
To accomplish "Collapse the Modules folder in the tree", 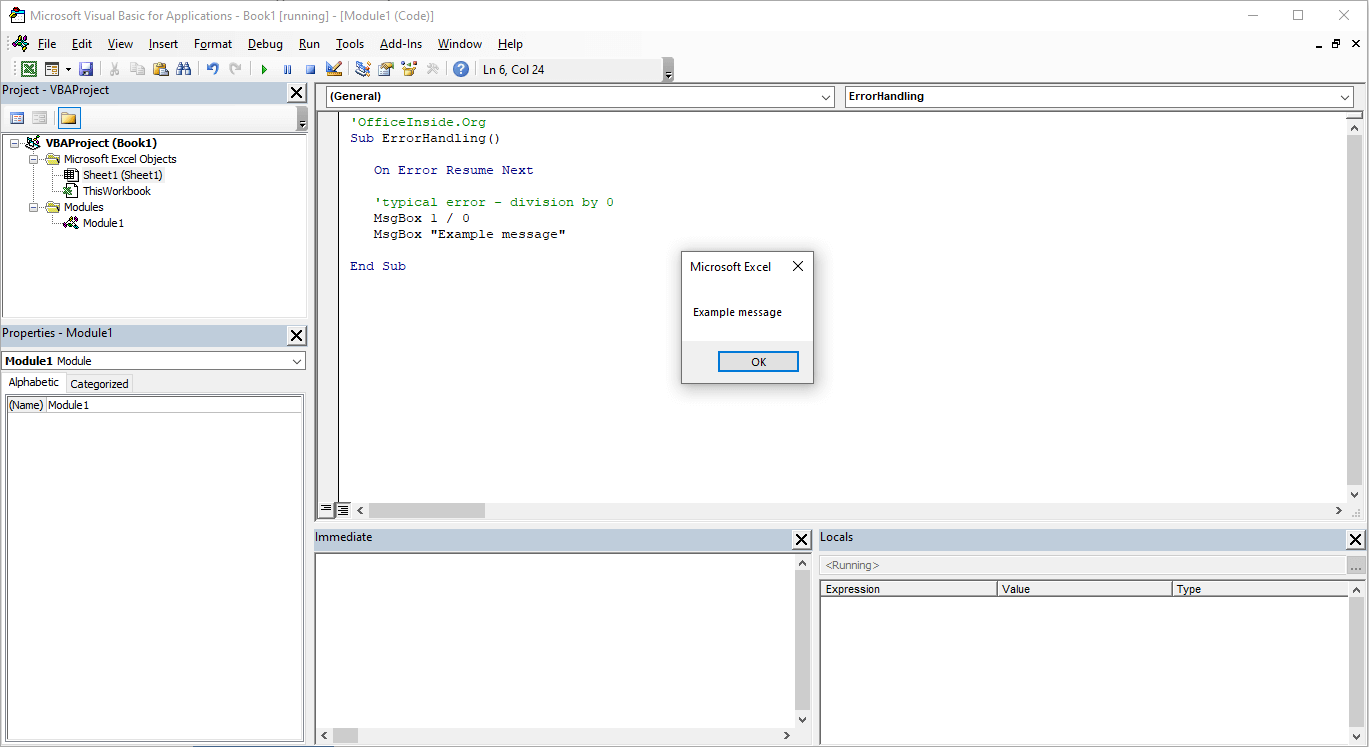I will click(33, 207).
